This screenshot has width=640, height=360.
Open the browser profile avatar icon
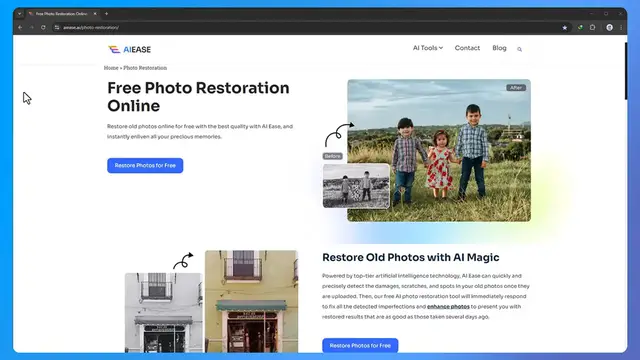[609, 27]
